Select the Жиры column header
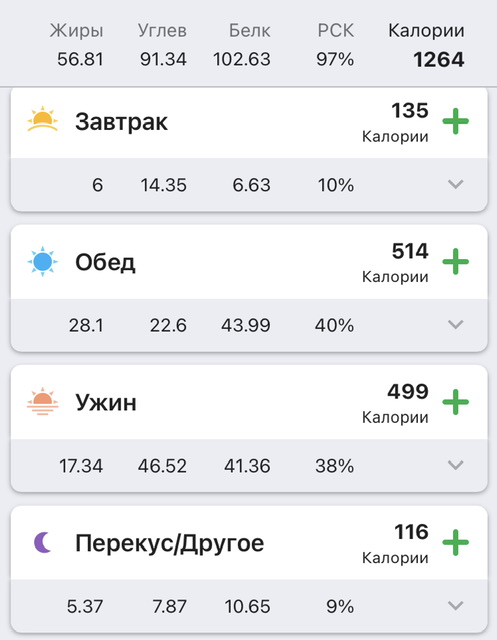497x640 pixels. click(x=76, y=31)
